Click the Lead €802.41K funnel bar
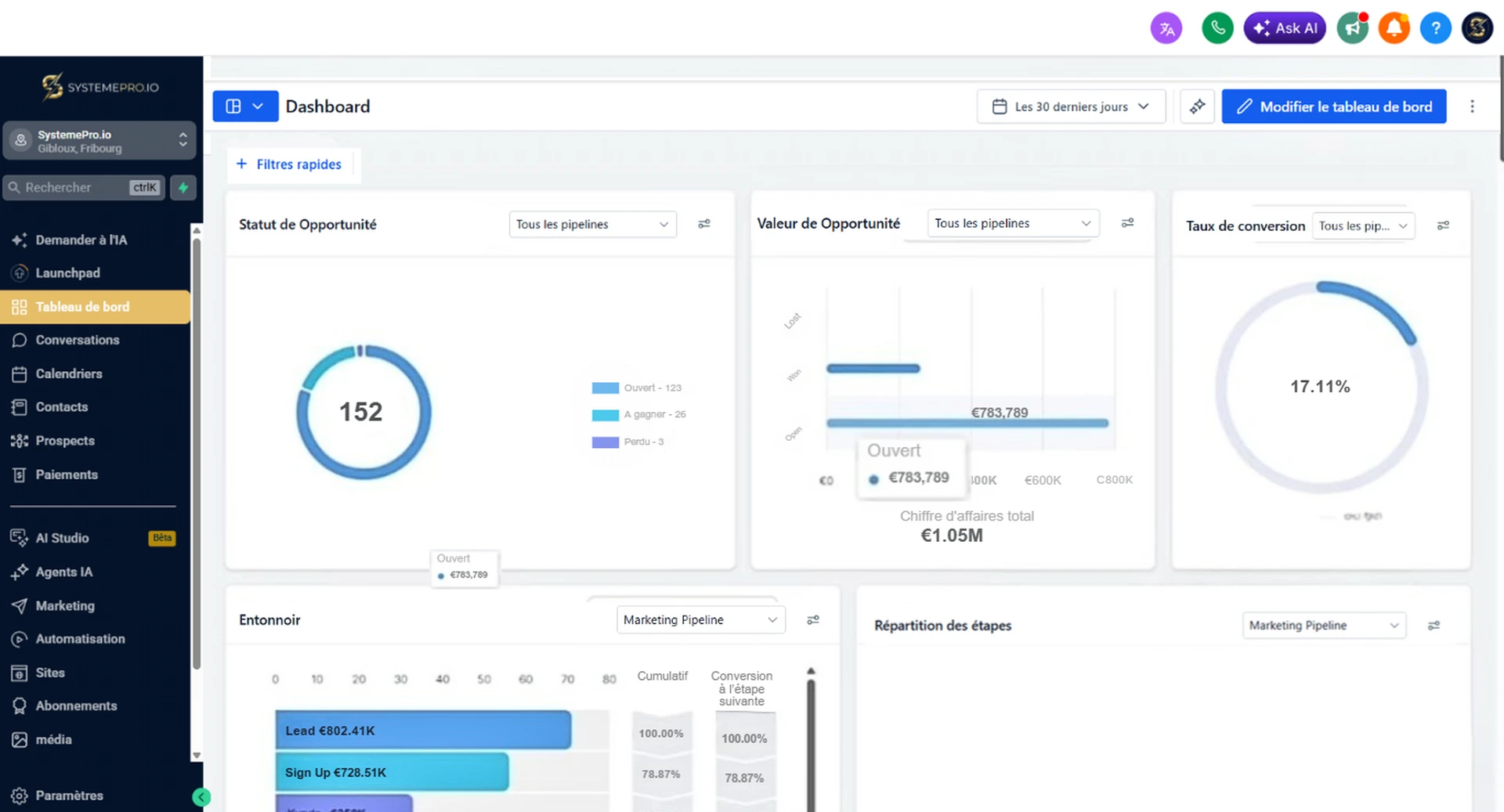 pos(423,731)
